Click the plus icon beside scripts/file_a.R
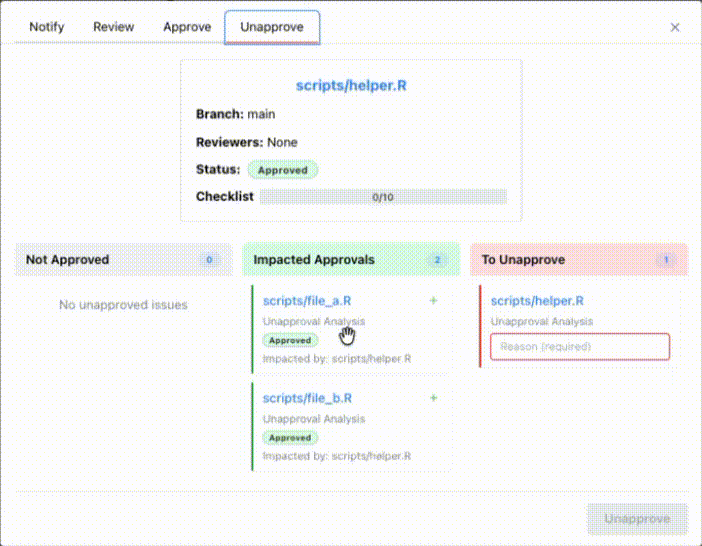The image size is (702, 546). click(433, 300)
